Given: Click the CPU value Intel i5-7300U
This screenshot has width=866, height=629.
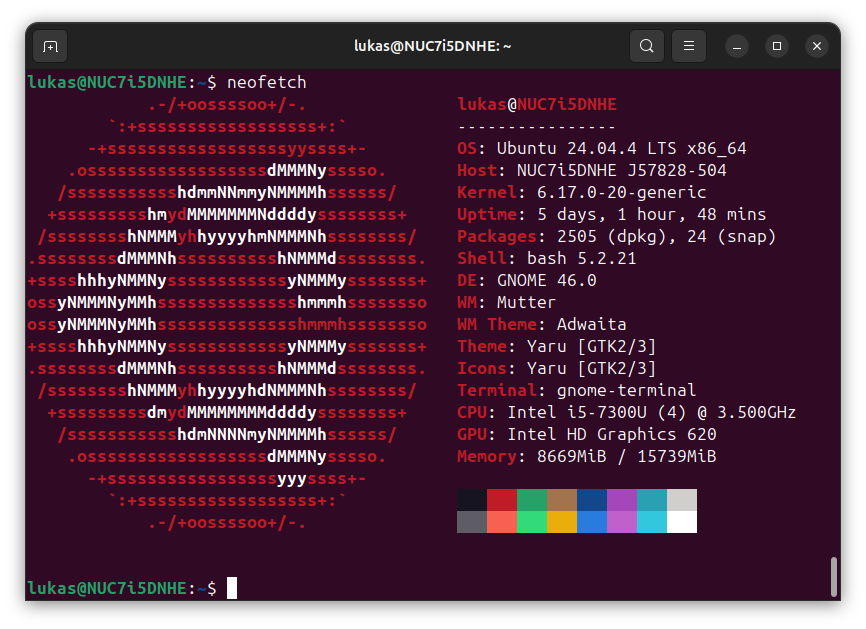Looking at the screenshot, I should click(x=576, y=413).
